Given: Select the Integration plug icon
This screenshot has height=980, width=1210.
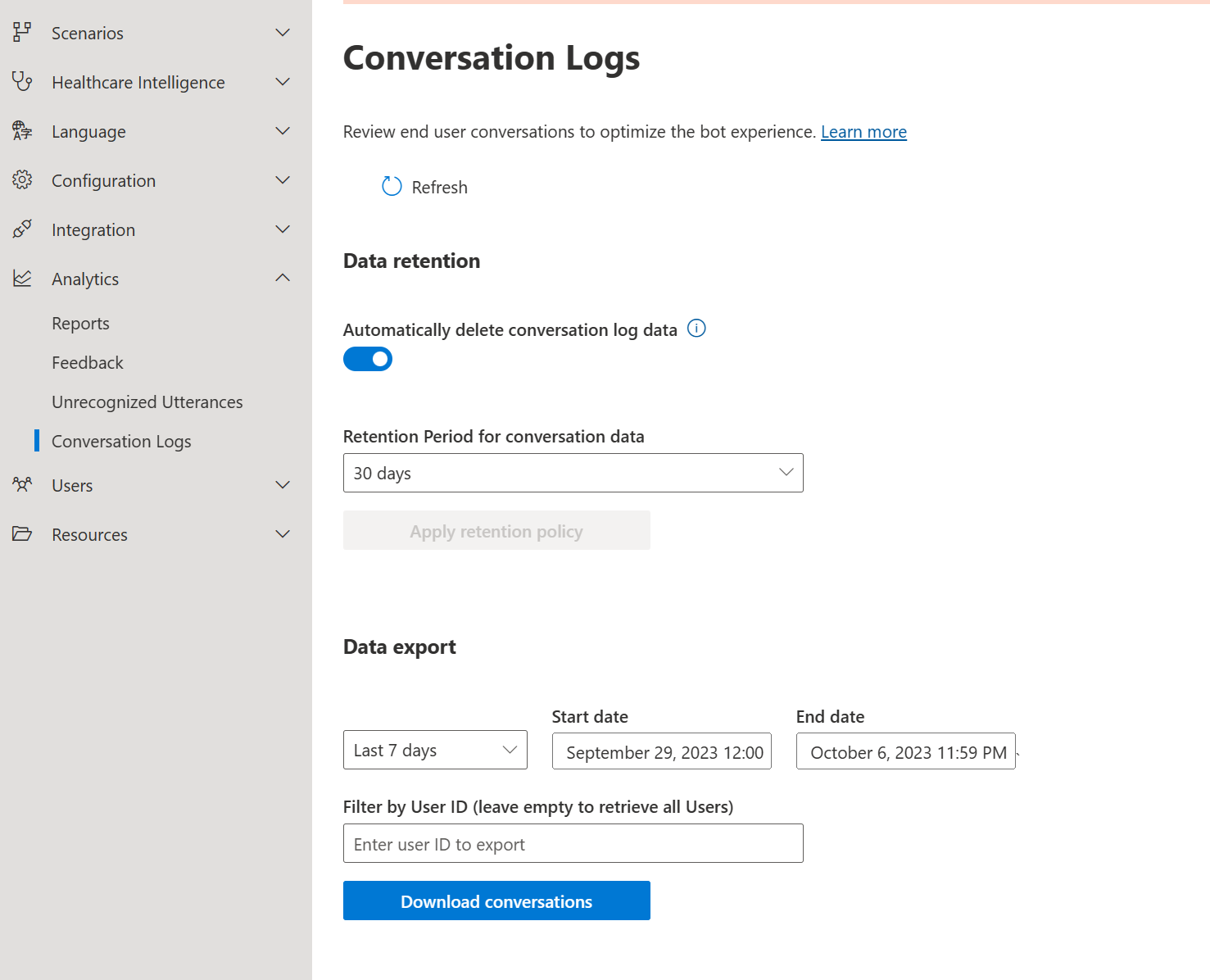Looking at the screenshot, I should 22,229.
